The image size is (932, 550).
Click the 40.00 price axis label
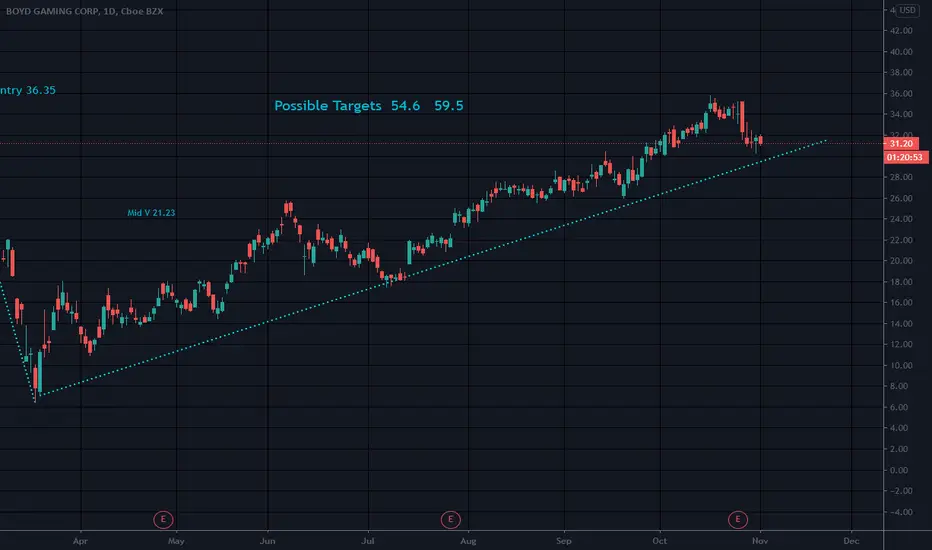click(x=901, y=52)
